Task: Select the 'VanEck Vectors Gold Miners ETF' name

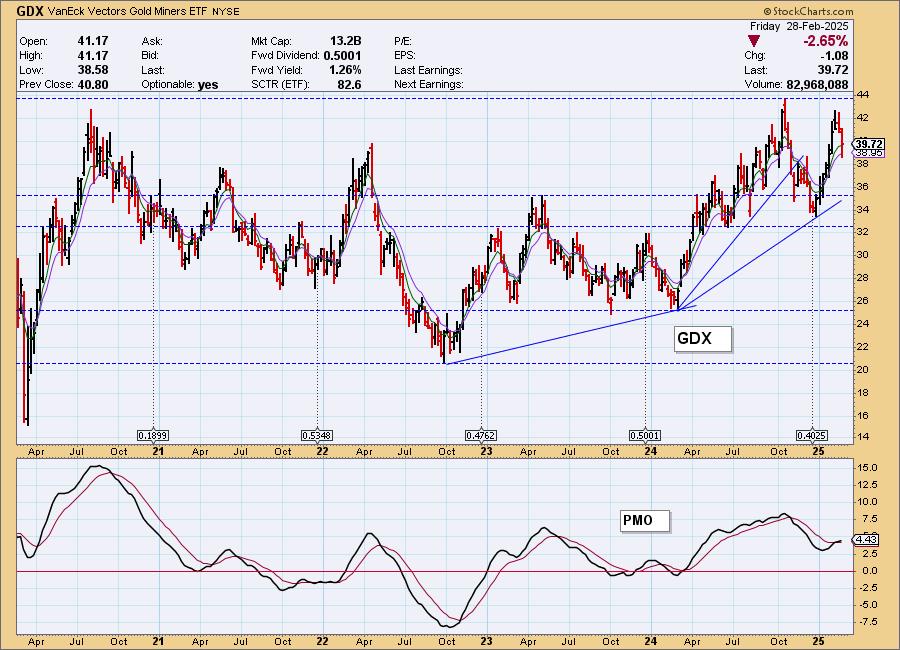Action: click(127, 11)
